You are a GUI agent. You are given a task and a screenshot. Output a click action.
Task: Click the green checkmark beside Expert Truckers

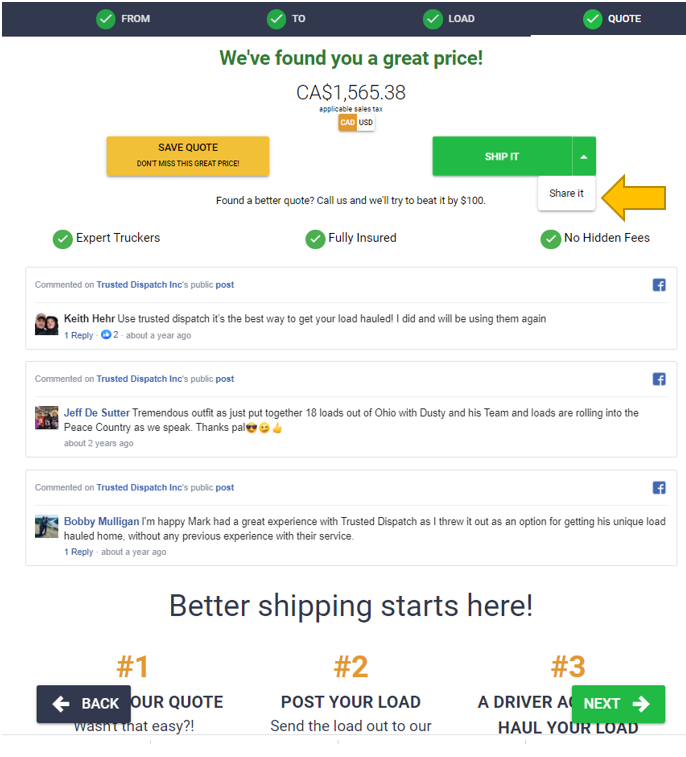tap(63, 239)
